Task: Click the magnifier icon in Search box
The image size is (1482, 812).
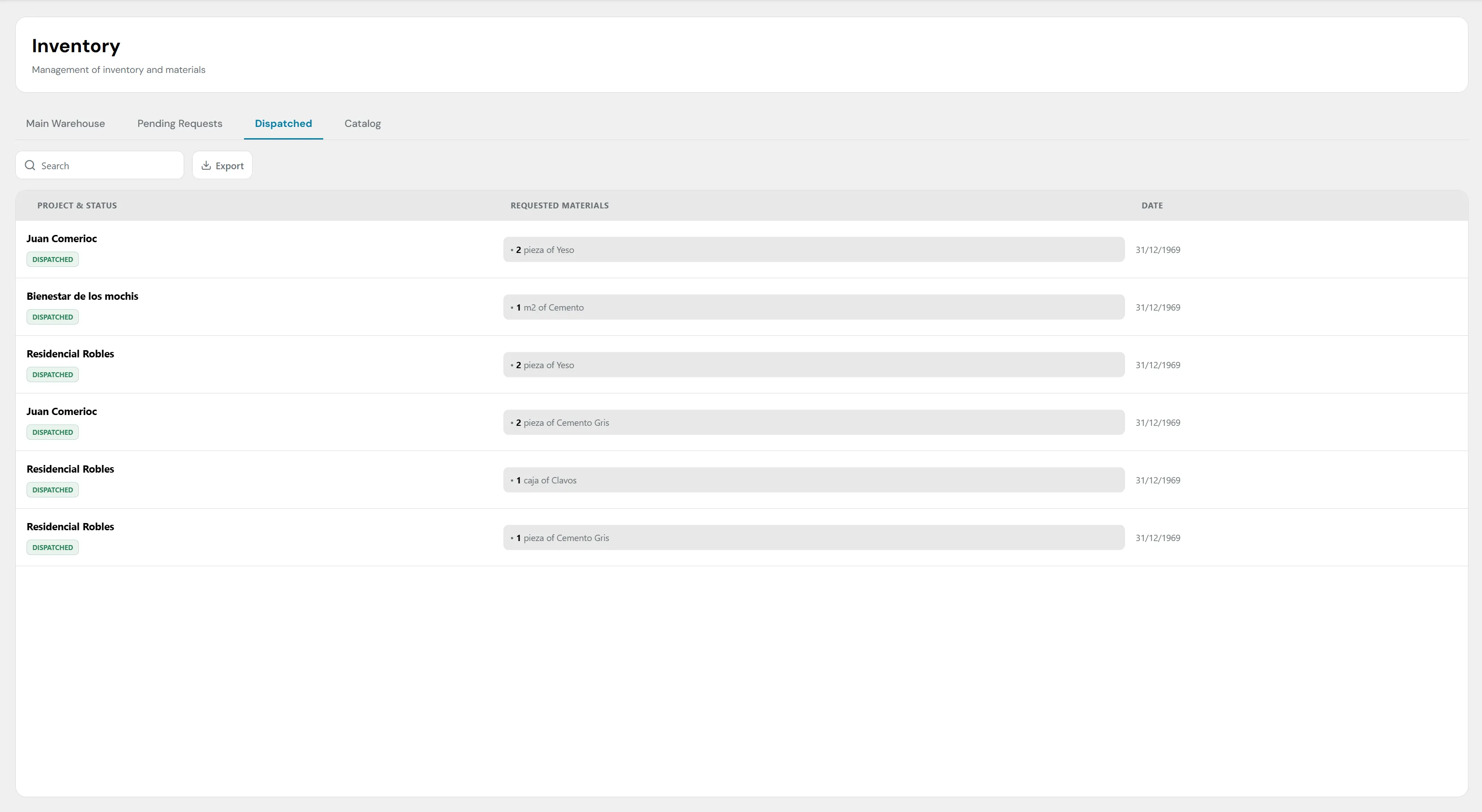Action: coord(30,166)
